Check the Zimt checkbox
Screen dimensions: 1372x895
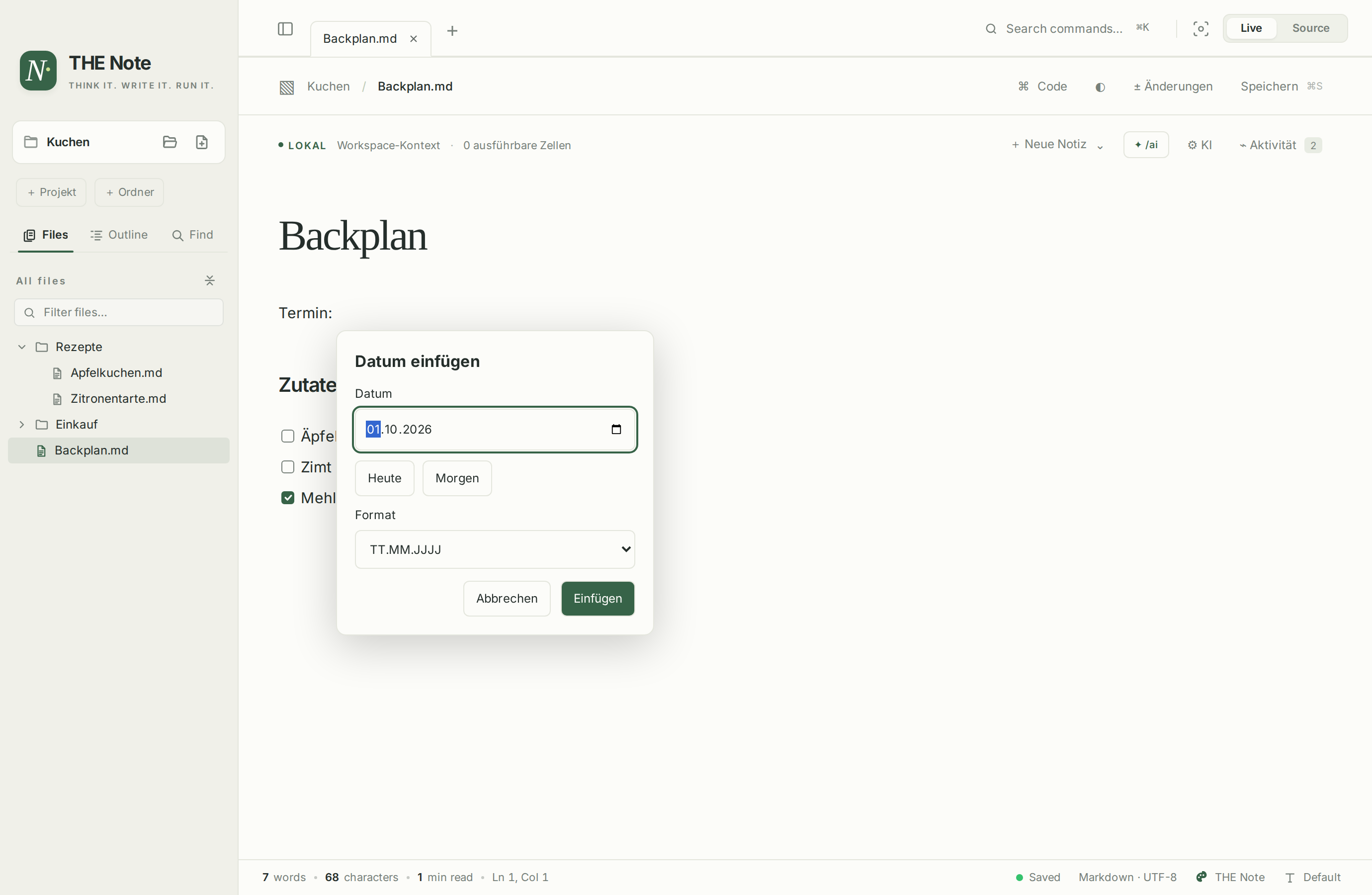[288, 467]
